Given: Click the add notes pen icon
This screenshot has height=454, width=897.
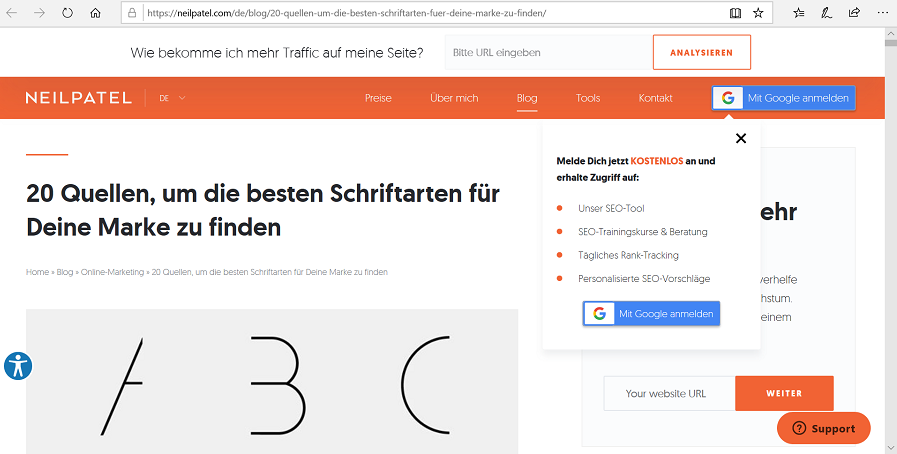Looking at the screenshot, I should tap(826, 13).
